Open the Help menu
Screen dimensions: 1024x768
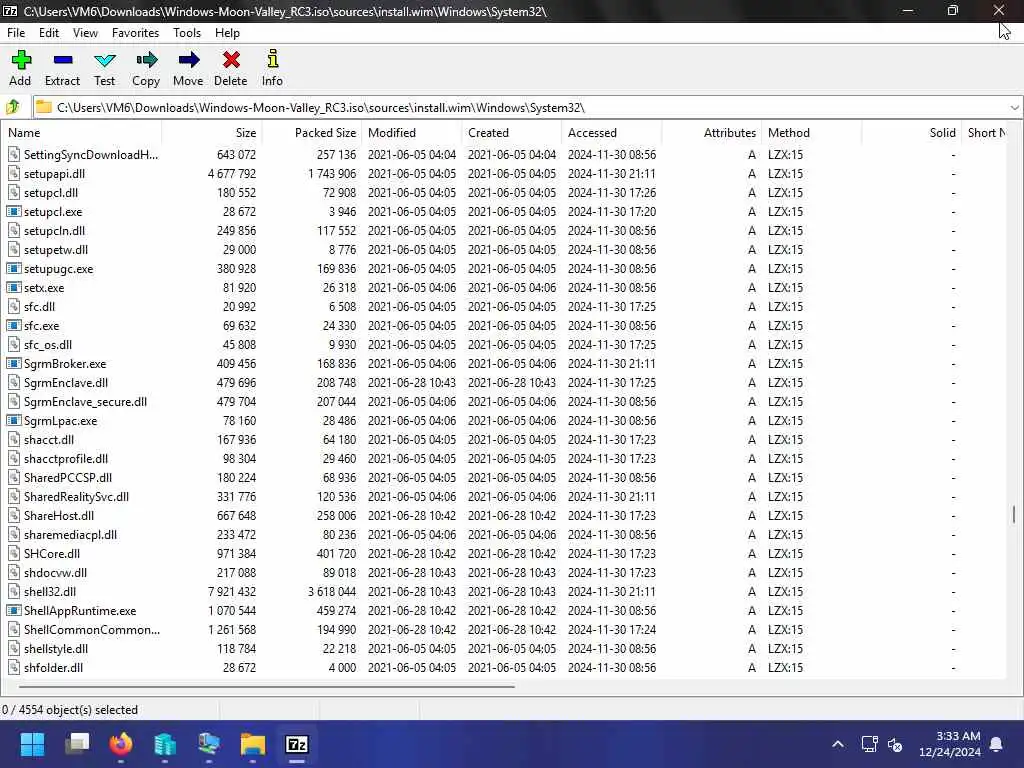(x=227, y=33)
